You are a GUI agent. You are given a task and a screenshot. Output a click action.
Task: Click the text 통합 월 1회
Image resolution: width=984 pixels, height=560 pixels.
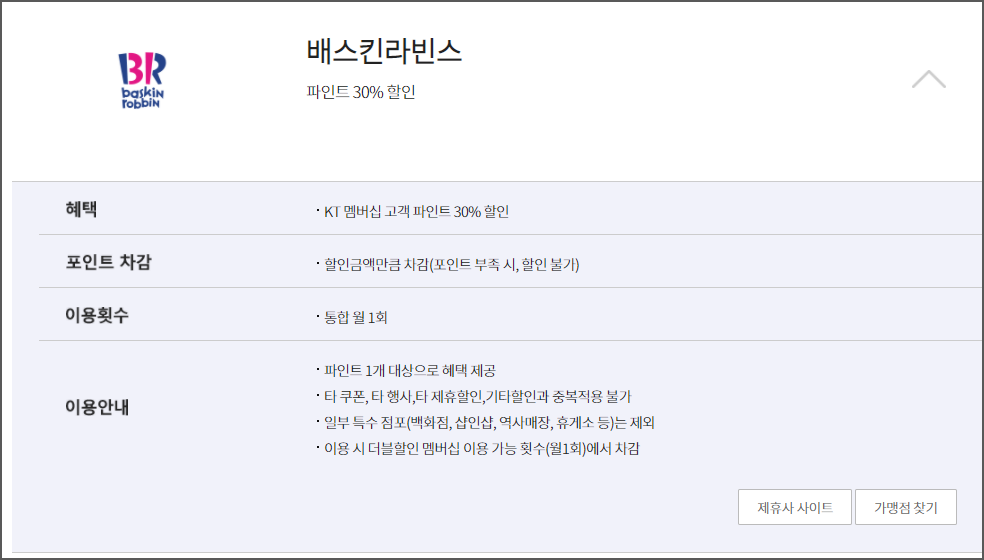pyautogui.click(x=355, y=318)
